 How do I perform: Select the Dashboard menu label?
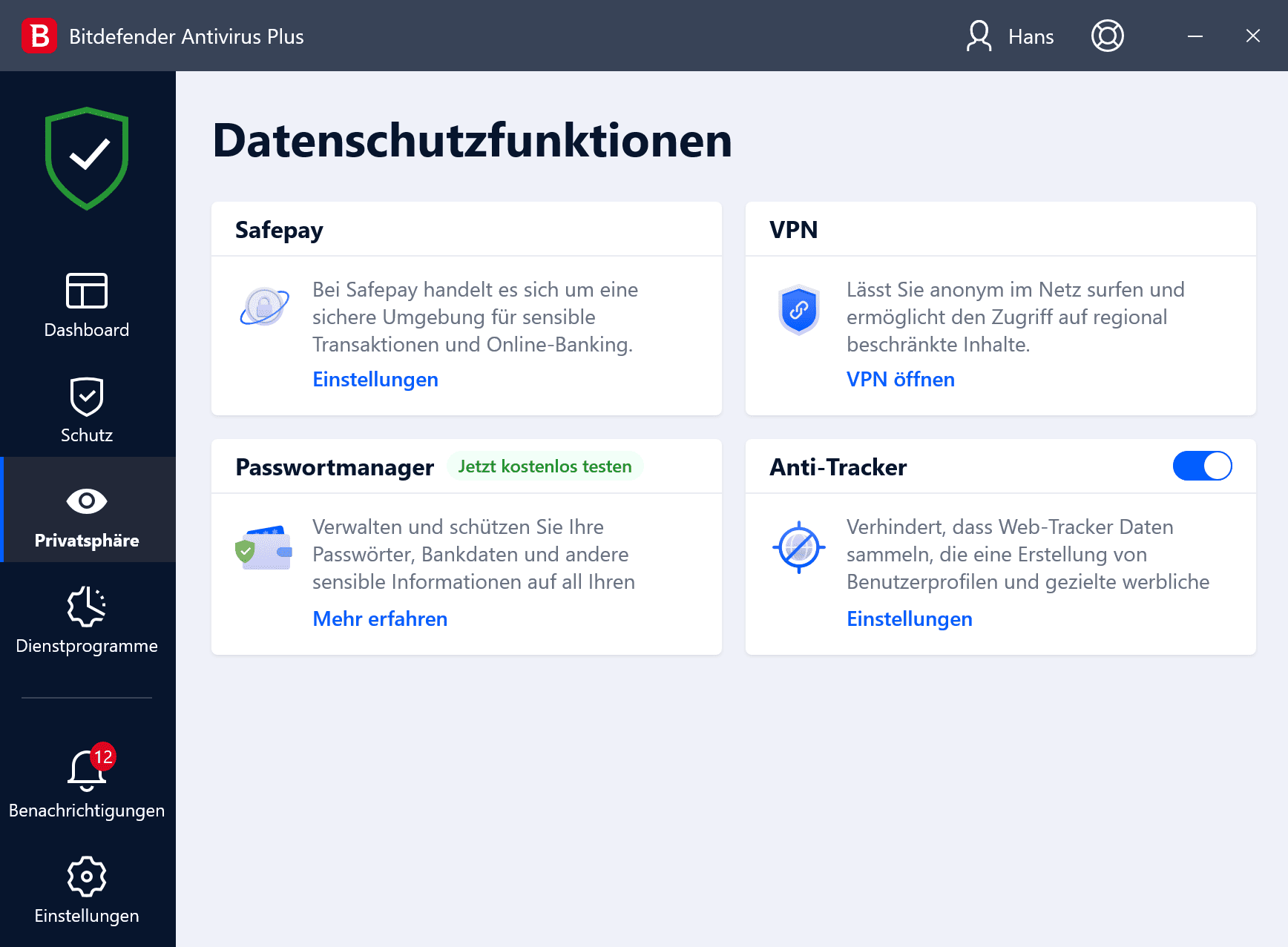pyautogui.click(x=87, y=330)
